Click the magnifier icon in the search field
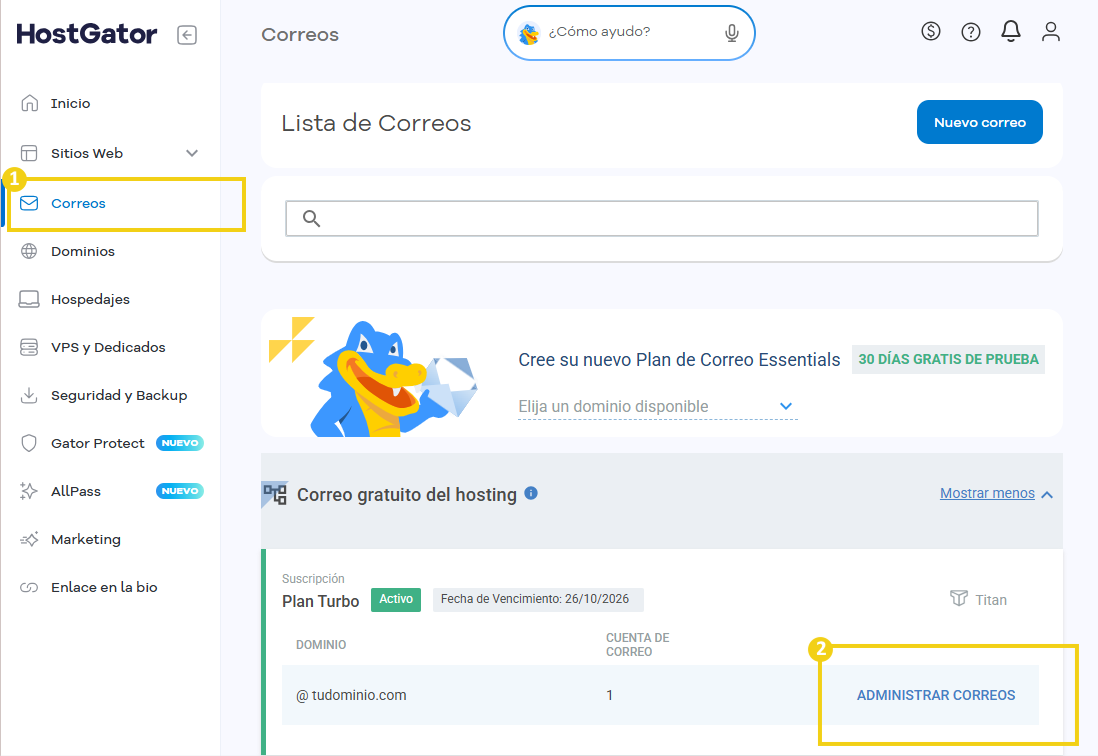The height and width of the screenshot is (756, 1098). [x=312, y=219]
